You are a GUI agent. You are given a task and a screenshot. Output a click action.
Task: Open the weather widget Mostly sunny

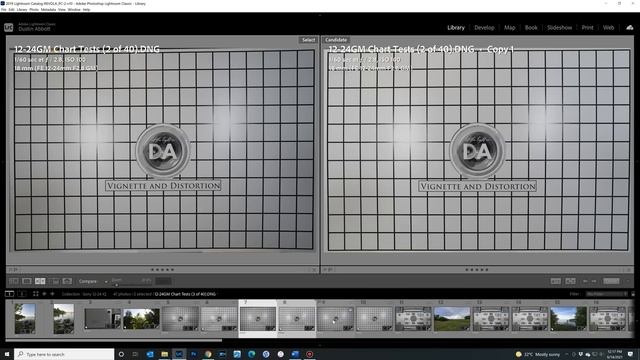click(x=538, y=354)
